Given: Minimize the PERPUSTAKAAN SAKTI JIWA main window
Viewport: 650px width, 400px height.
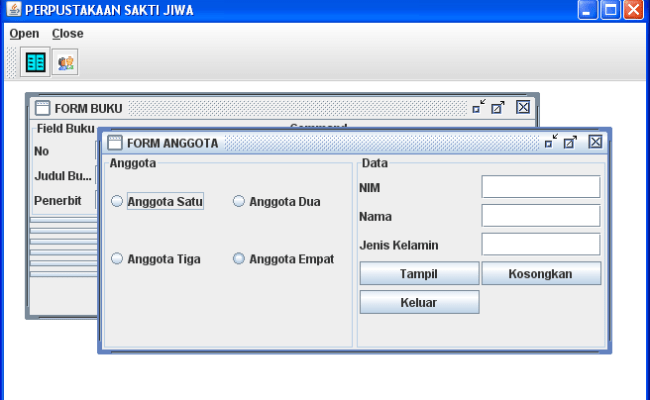Looking at the screenshot, I should coord(587,10).
